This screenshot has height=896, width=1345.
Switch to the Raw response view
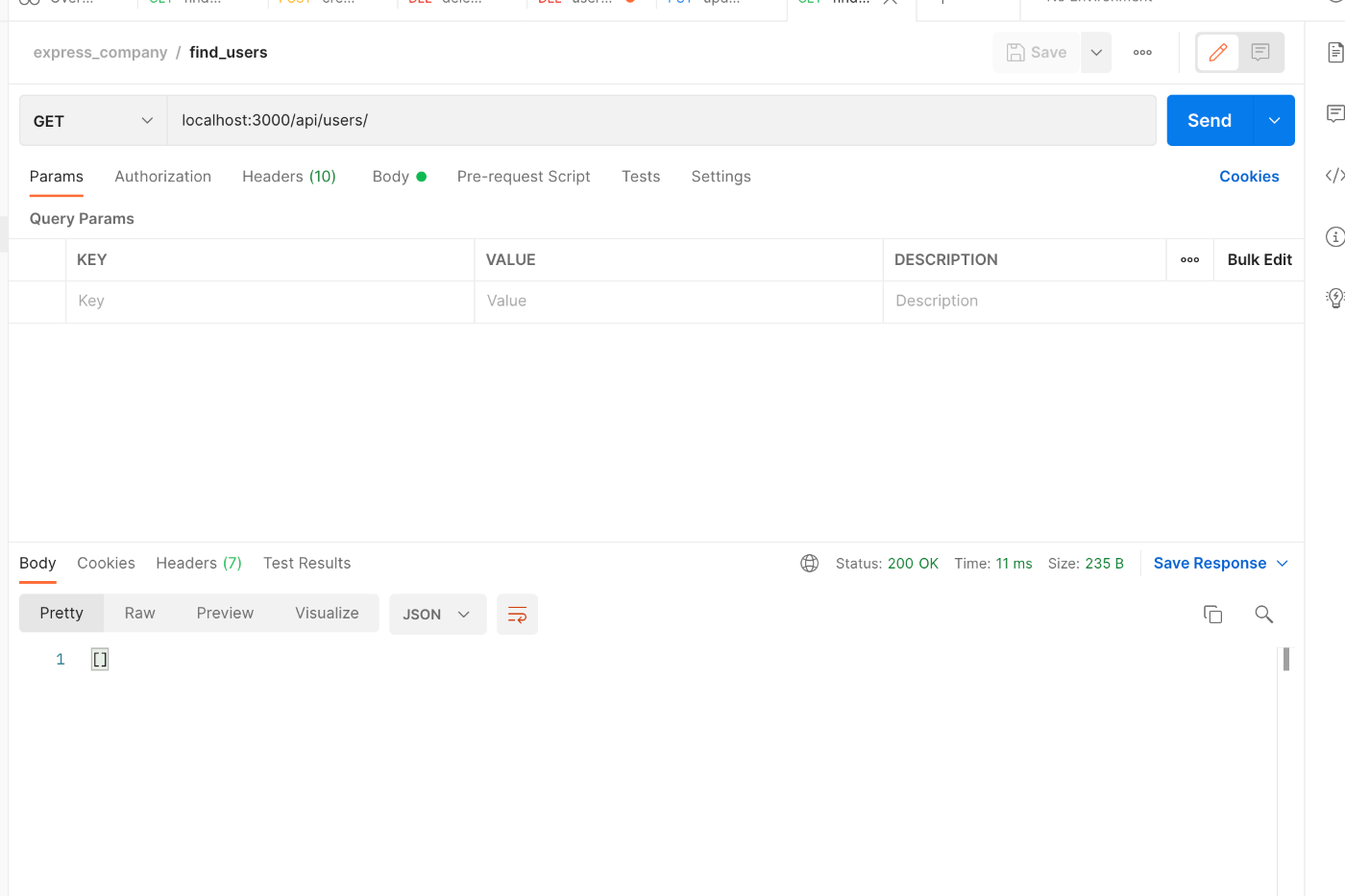tap(140, 614)
